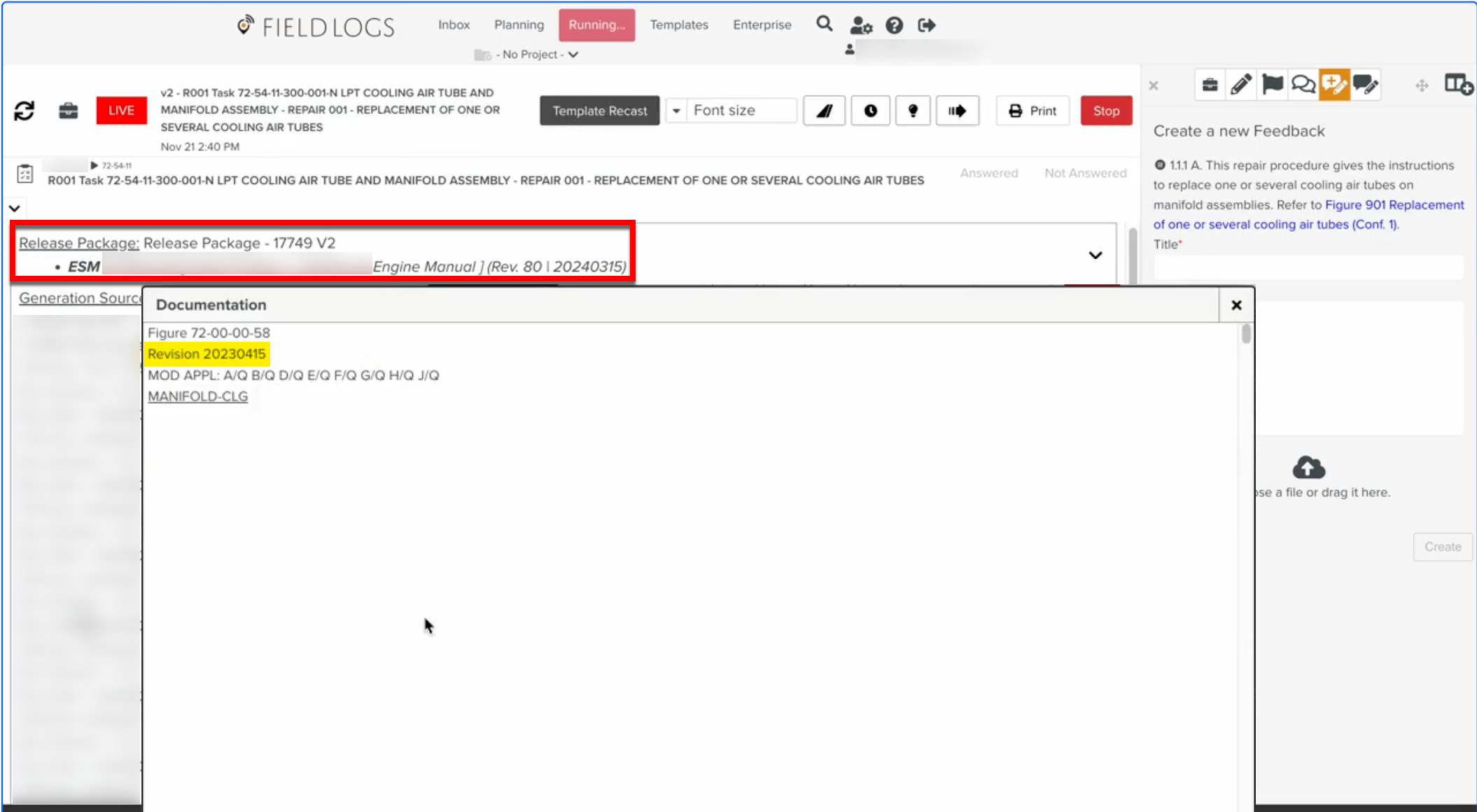
Task: Collapse the Release Package section chevron
Action: tap(1095, 255)
